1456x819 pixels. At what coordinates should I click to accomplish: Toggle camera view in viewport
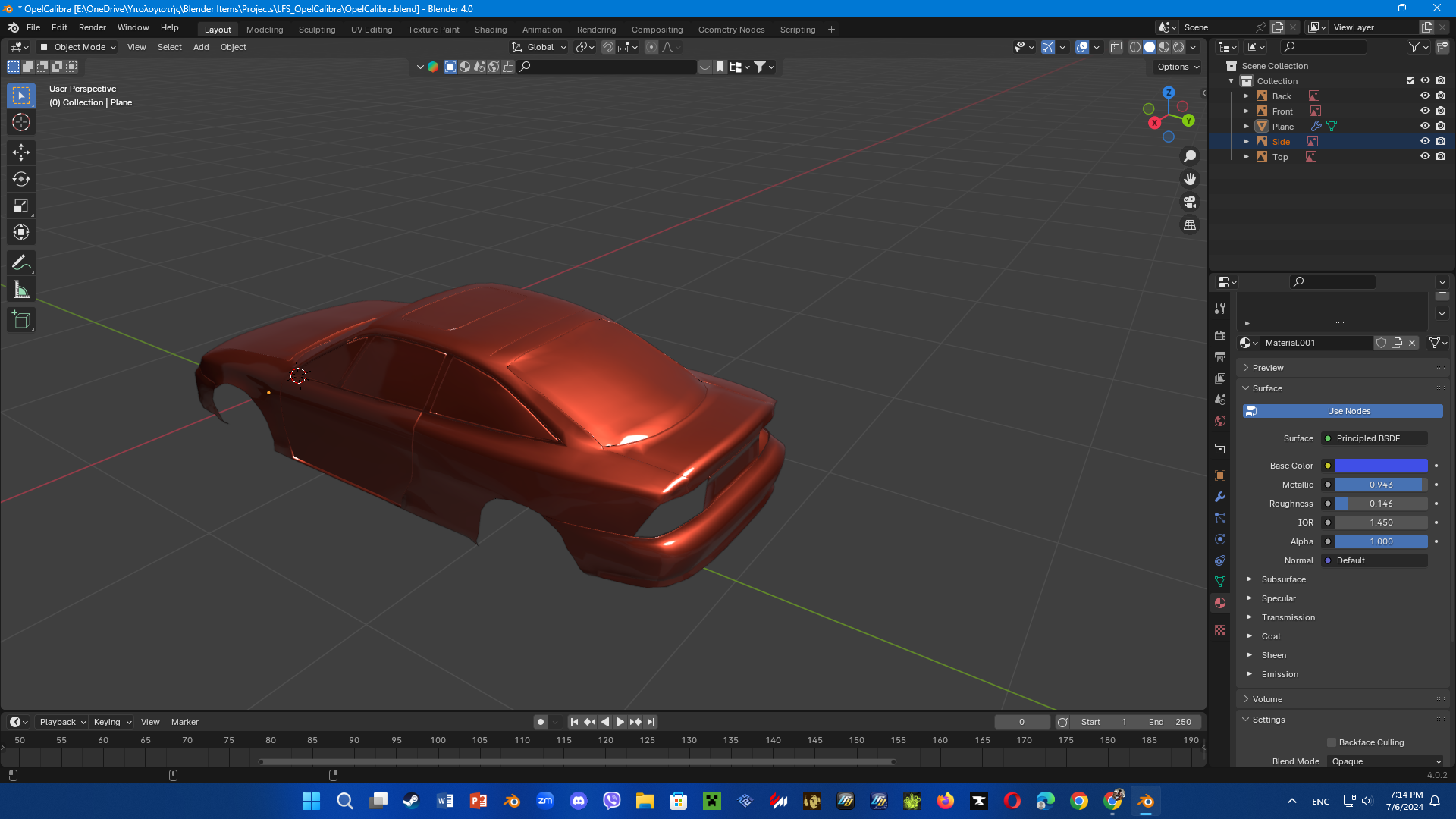pyautogui.click(x=1190, y=202)
